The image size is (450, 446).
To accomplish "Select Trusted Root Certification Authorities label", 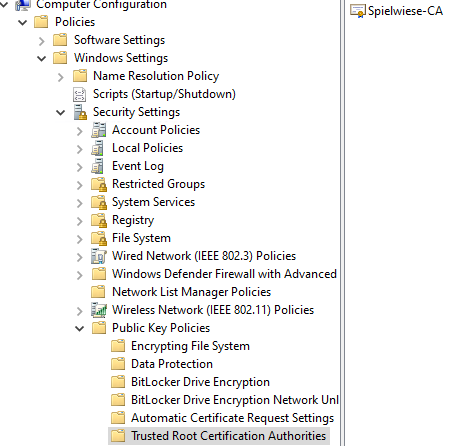I will [228, 436].
